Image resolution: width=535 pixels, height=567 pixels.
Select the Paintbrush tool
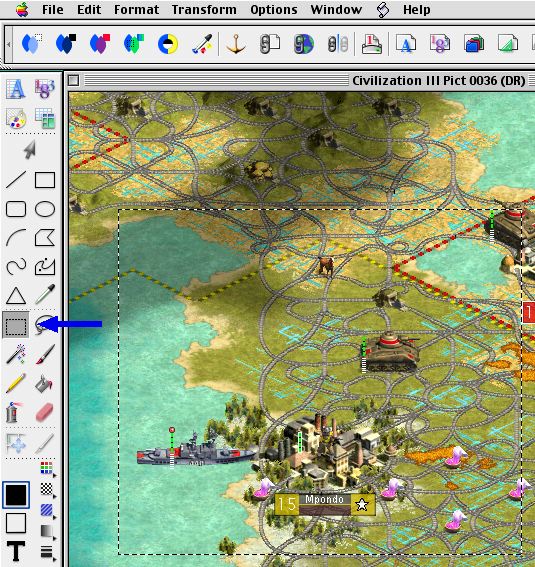coord(45,354)
